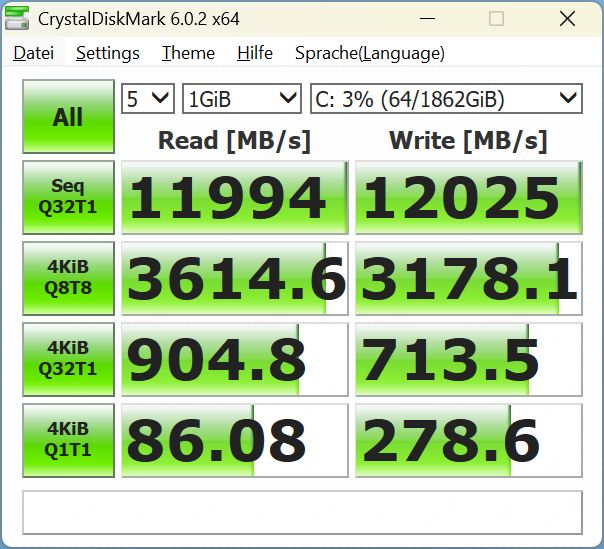
Task: Launch the 4KiB Q1T1 test
Action: coord(67,440)
